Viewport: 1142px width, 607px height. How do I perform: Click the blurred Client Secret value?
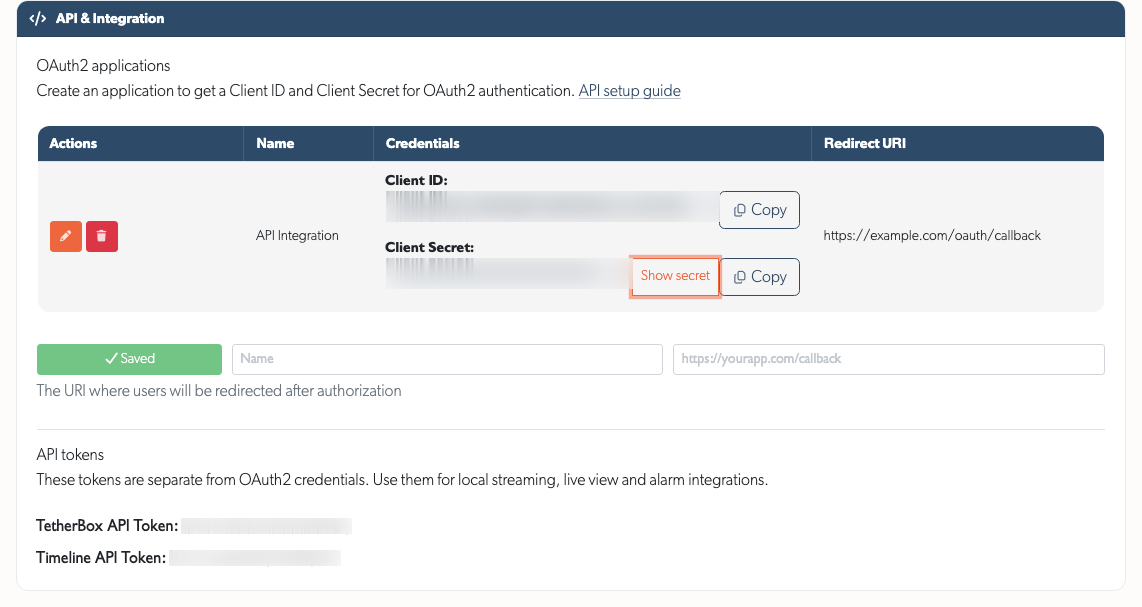(x=508, y=274)
